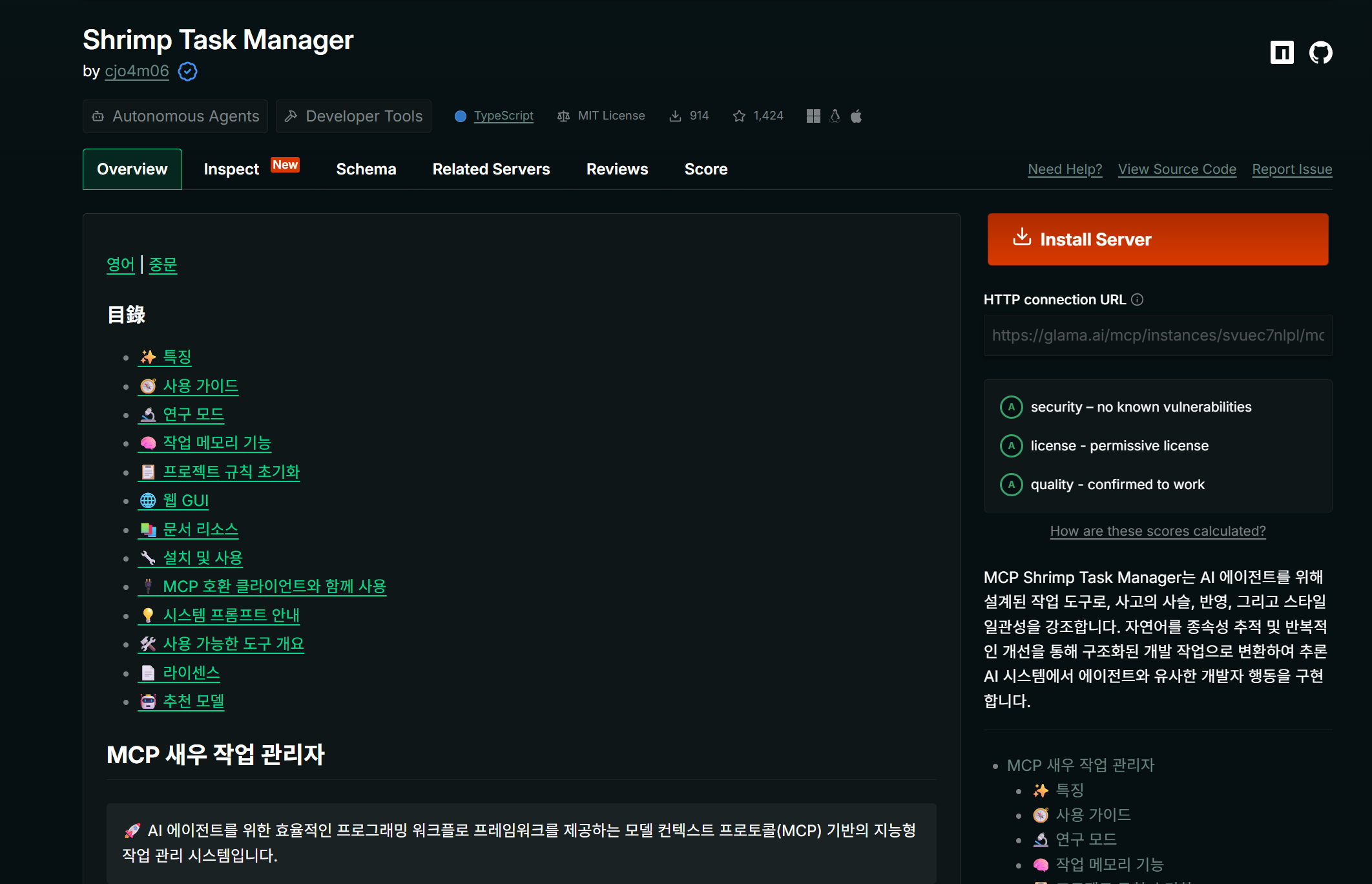Image resolution: width=1372 pixels, height=884 pixels.
Task: Click the info icon beside HTTP connection URL
Action: click(1138, 300)
